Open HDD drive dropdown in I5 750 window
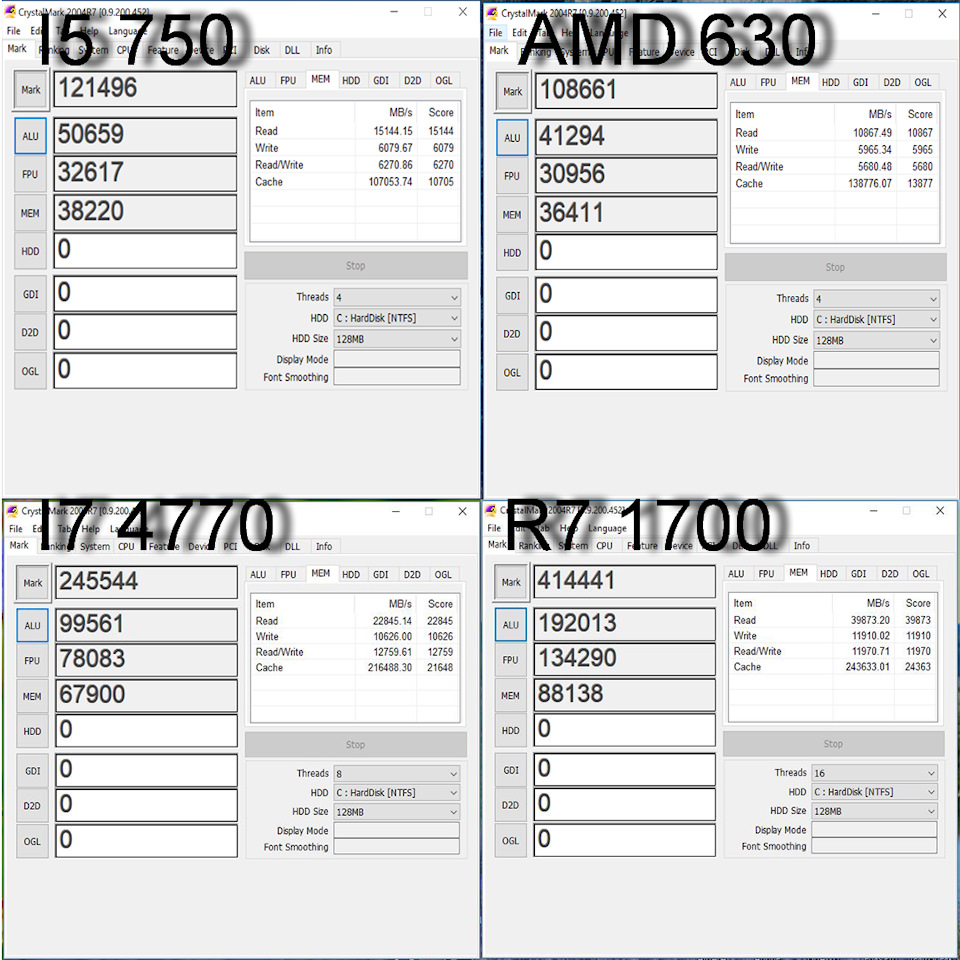 [397, 318]
